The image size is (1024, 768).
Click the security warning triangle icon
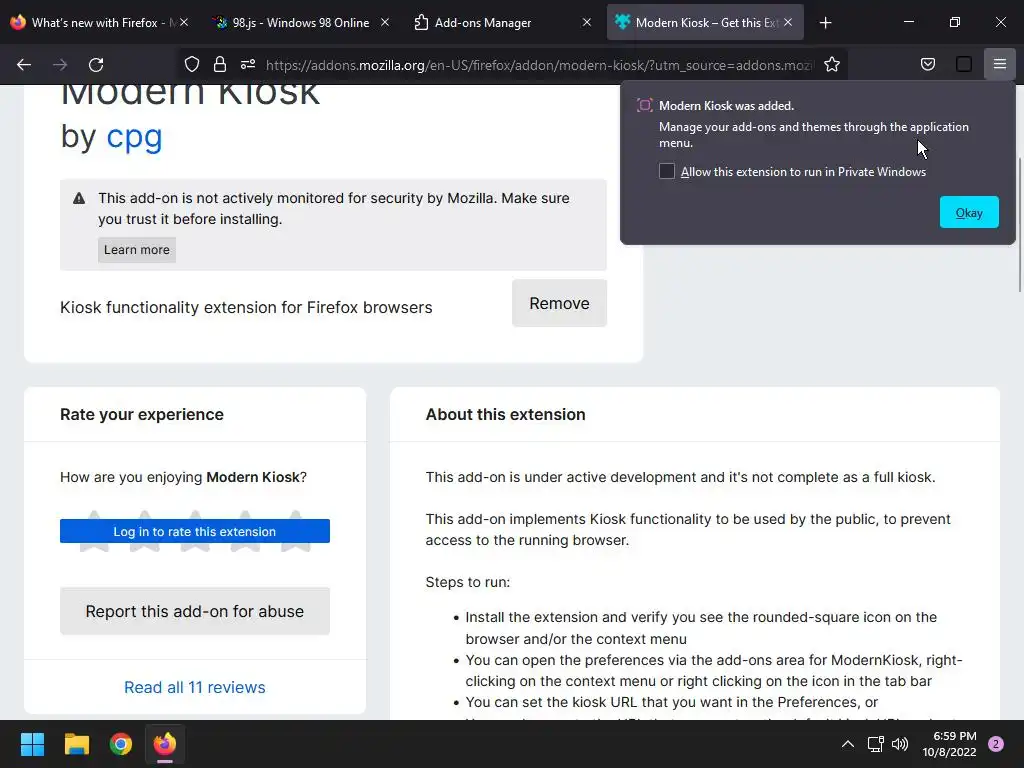point(79,198)
